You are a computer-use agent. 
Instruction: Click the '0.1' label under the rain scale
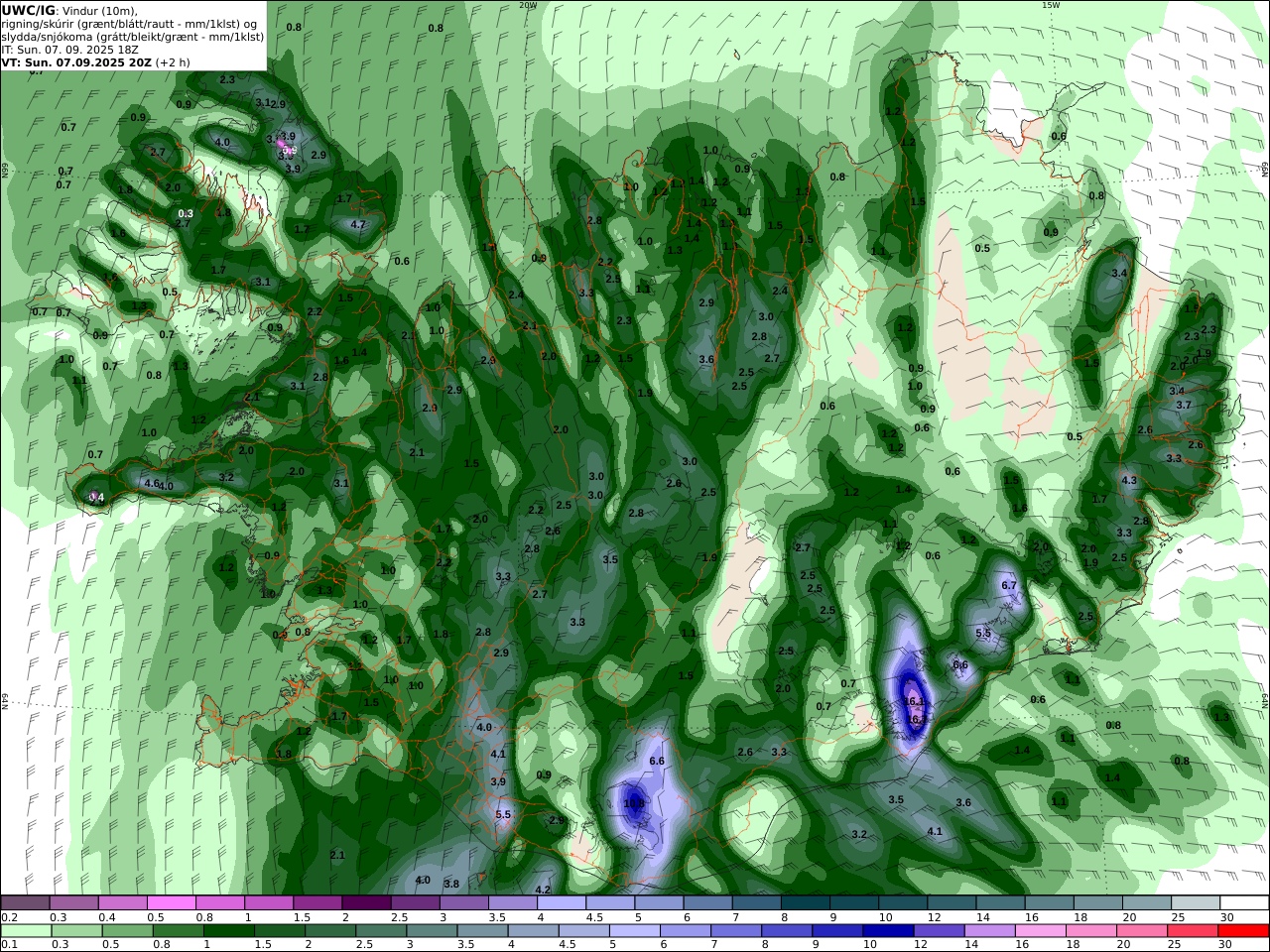pos(9,945)
